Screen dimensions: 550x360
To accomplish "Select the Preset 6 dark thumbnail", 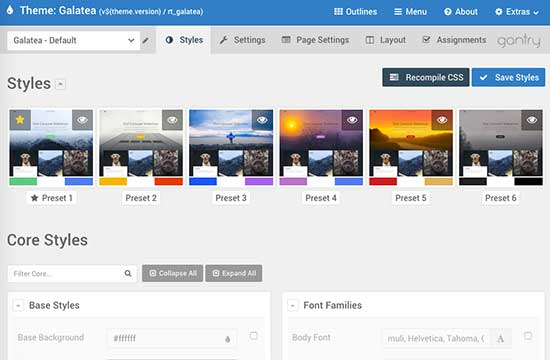I will point(501,143).
